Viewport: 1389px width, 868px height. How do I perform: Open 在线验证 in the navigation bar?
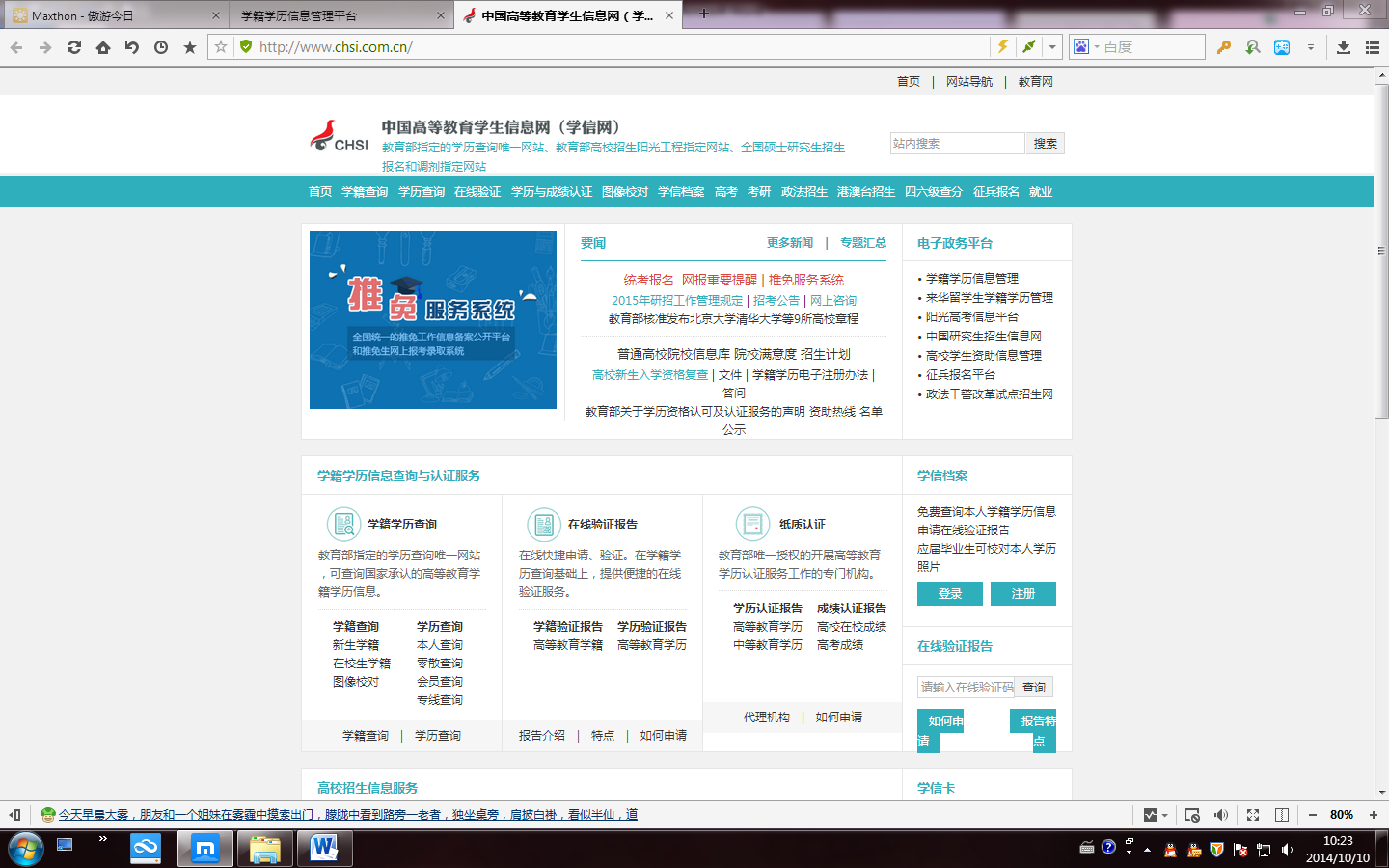477,192
